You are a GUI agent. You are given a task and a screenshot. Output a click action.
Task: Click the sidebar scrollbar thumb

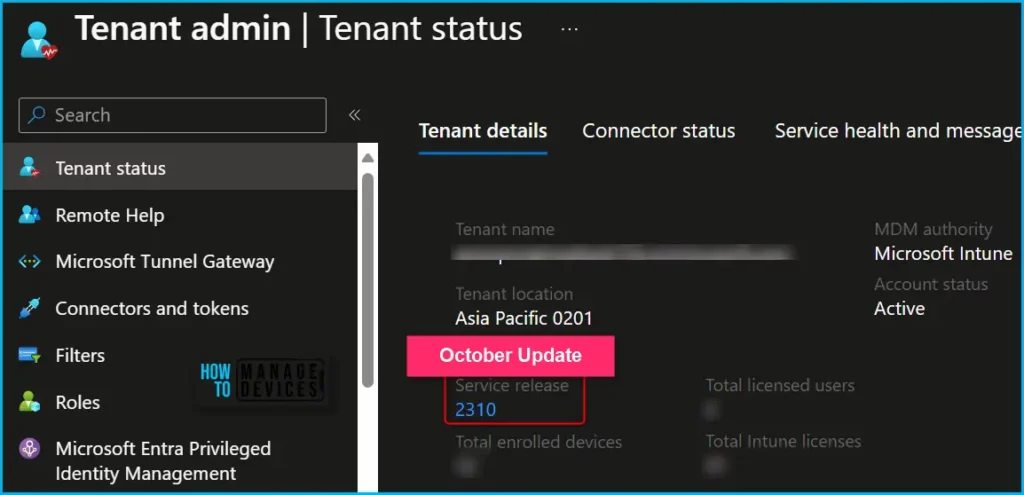pos(368,280)
